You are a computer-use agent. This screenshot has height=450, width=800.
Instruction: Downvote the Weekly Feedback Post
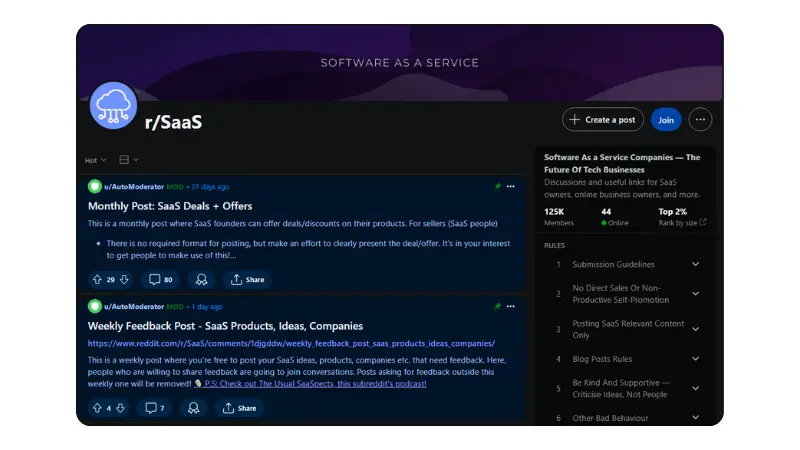[120, 408]
